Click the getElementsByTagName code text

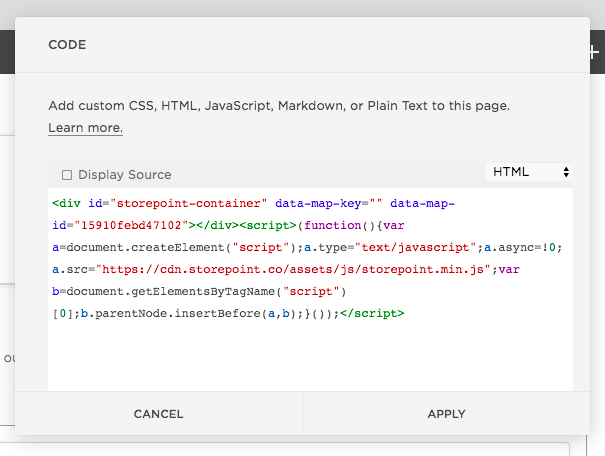[203, 291]
